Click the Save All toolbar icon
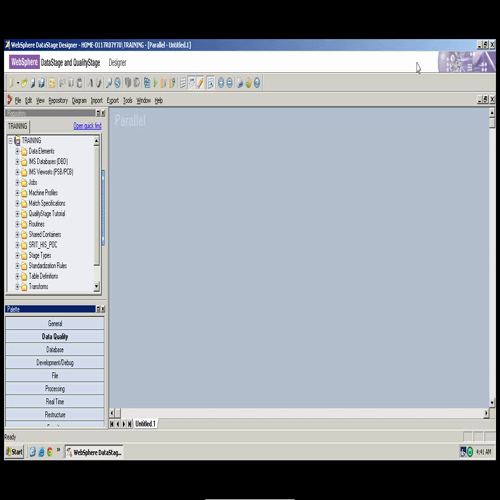The image size is (500, 500). 41,83
